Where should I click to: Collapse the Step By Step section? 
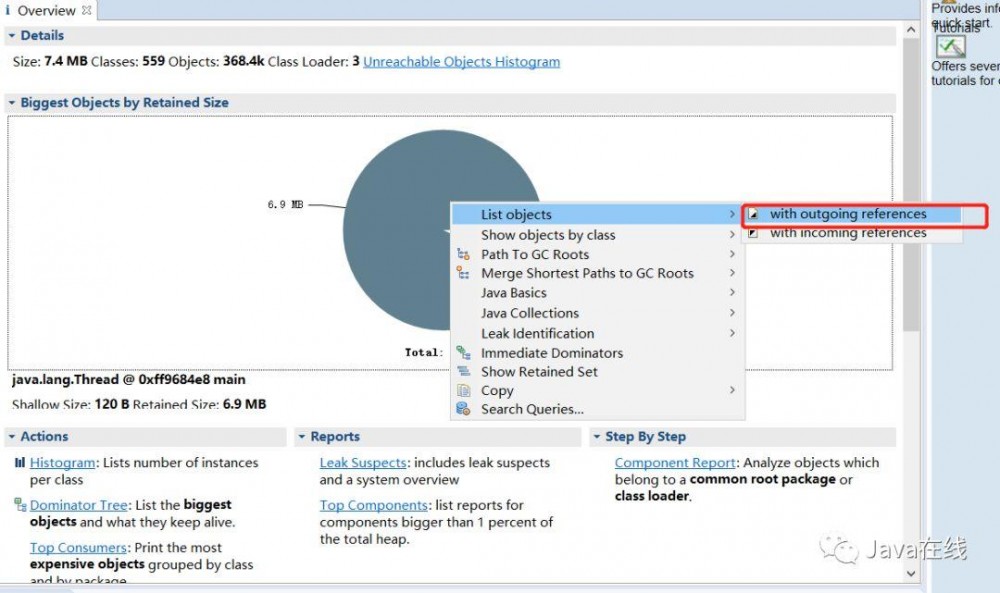597,437
